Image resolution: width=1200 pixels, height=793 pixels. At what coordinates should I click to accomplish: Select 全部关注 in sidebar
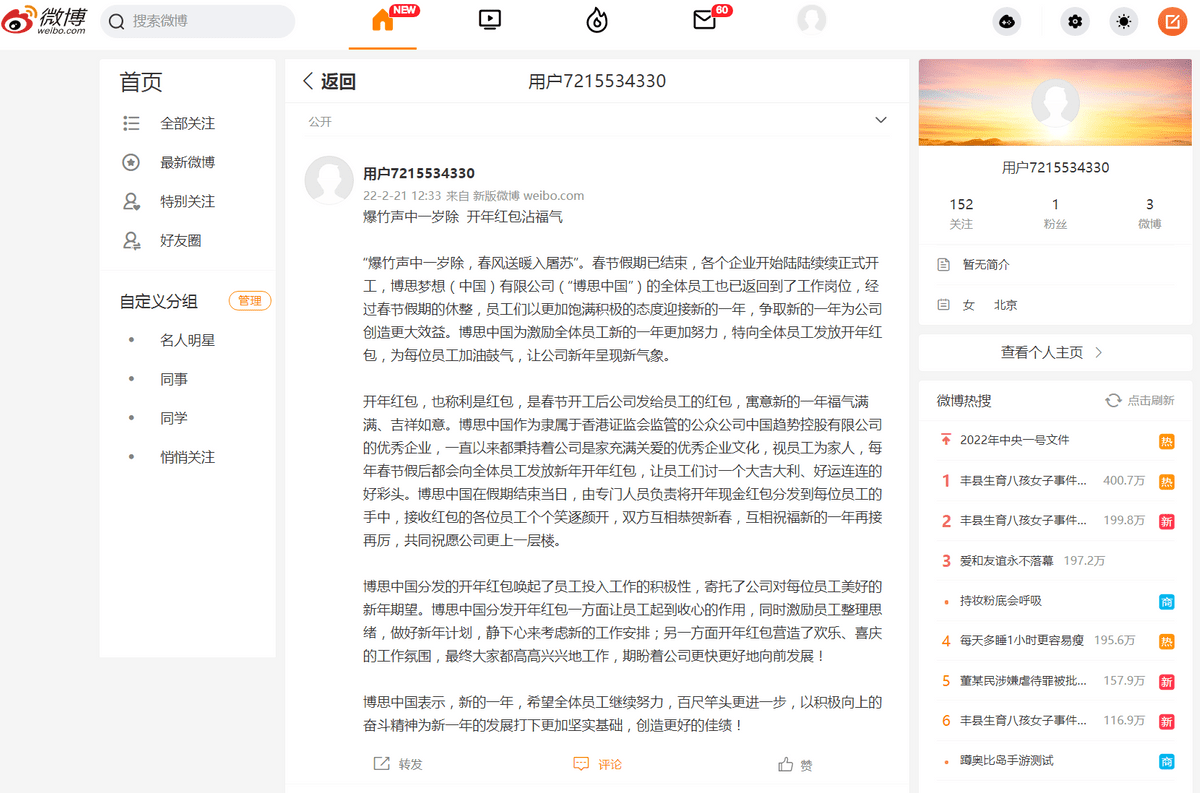click(x=187, y=123)
